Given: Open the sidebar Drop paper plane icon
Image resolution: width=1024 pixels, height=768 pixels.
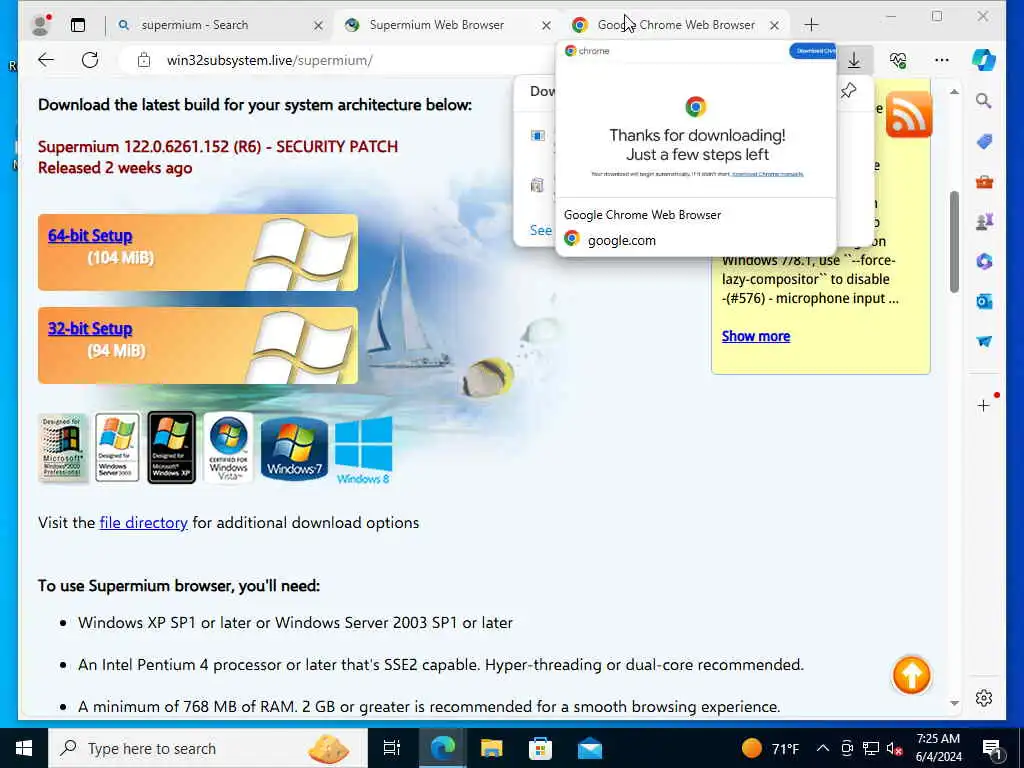Looking at the screenshot, I should tap(984, 341).
